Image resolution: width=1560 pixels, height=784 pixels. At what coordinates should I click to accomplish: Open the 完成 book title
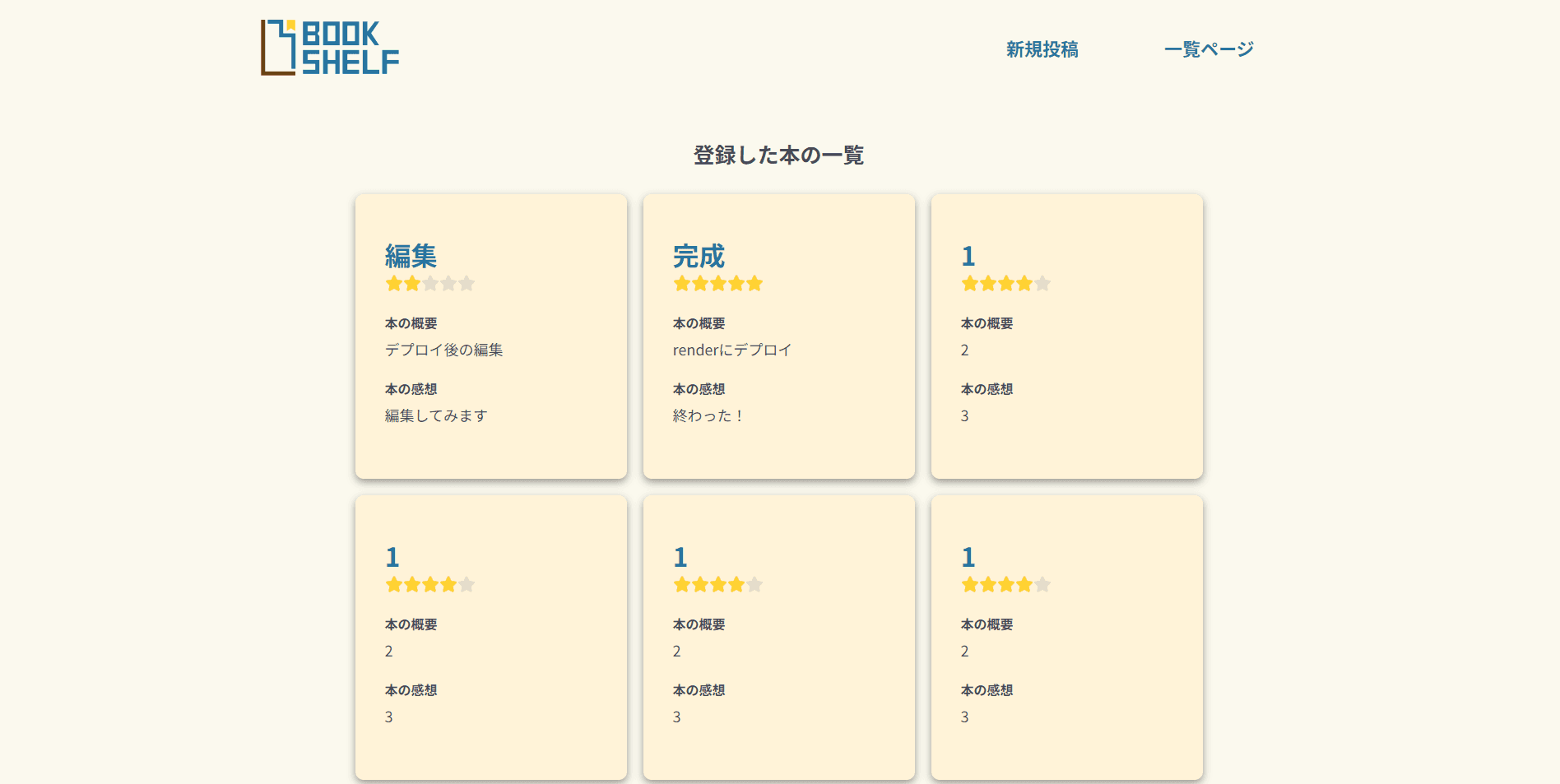click(x=699, y=256)
